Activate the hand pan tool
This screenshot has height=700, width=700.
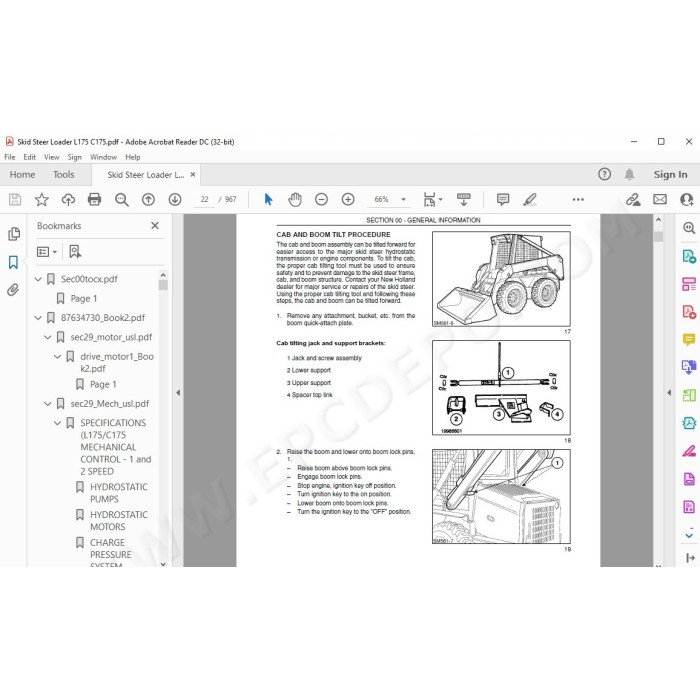[x=295, y=199]
